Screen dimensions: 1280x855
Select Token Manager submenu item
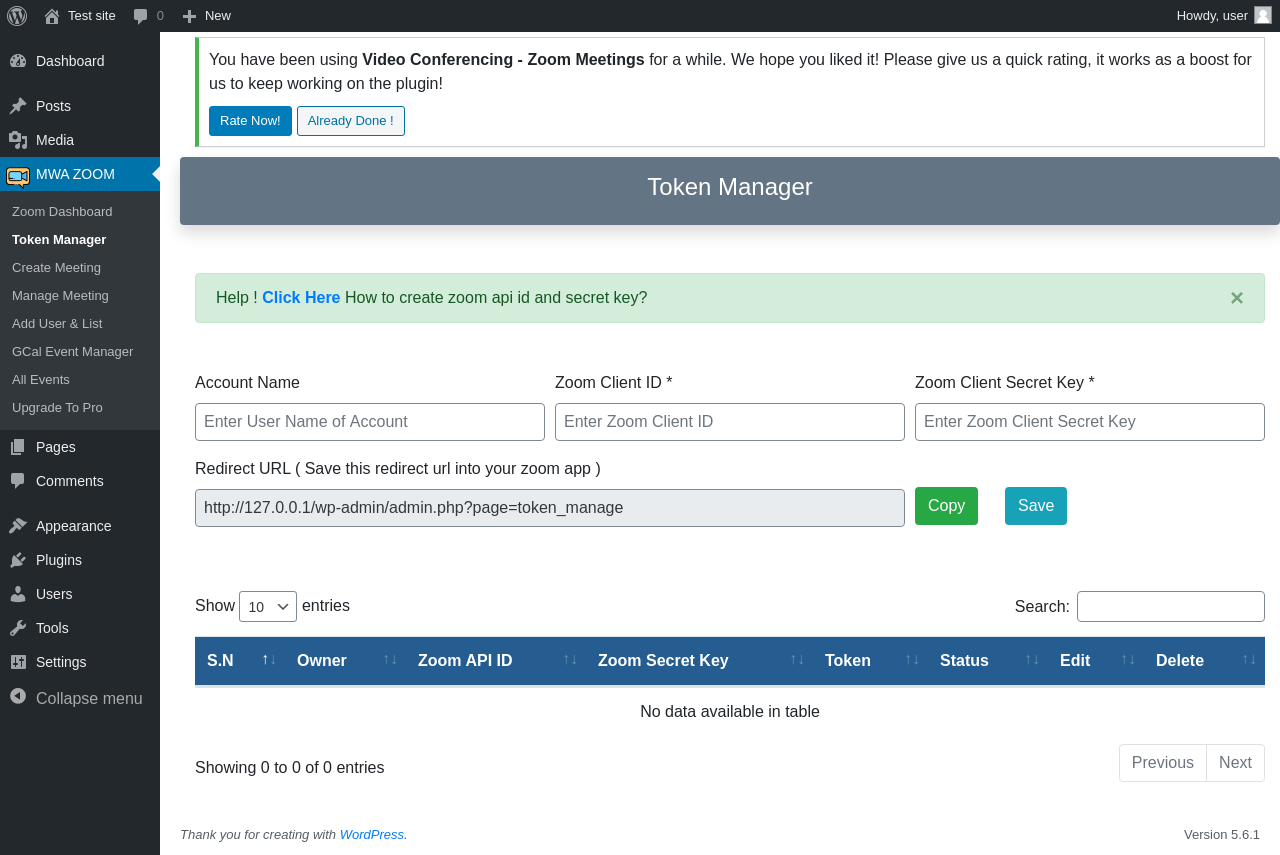point(59,240)
